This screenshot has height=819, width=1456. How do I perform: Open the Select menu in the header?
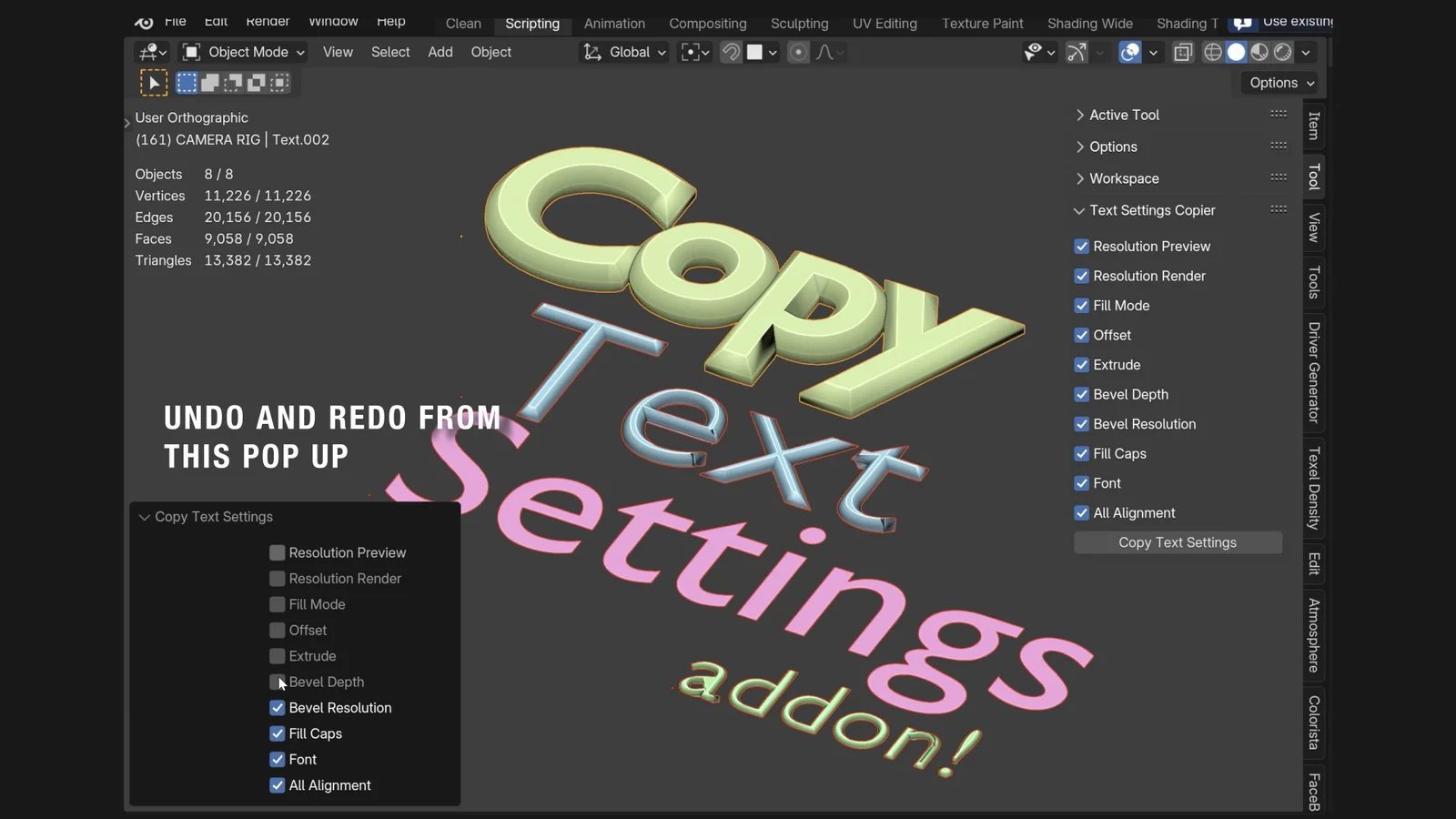coord(389,52)
